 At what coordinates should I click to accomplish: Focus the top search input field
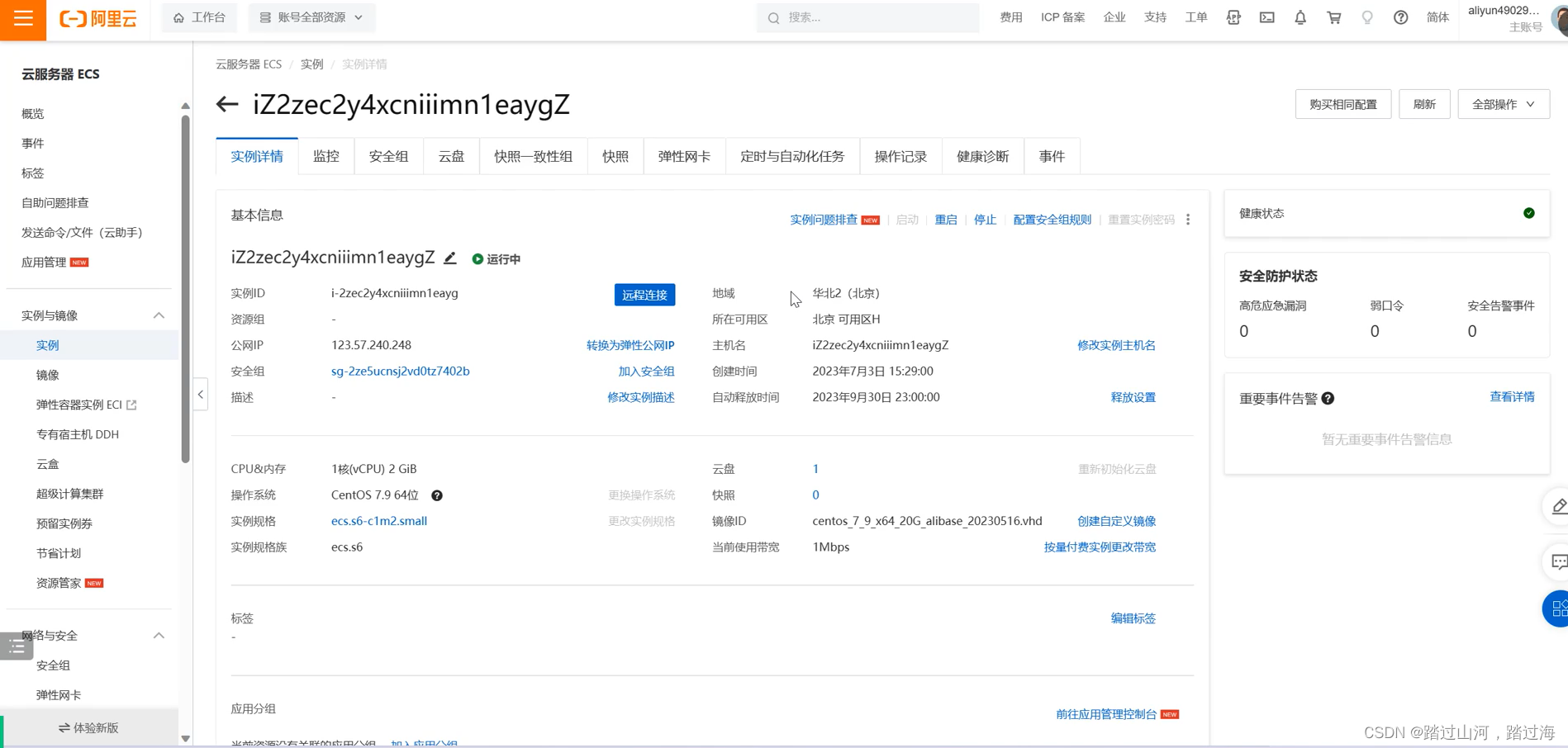868,17
